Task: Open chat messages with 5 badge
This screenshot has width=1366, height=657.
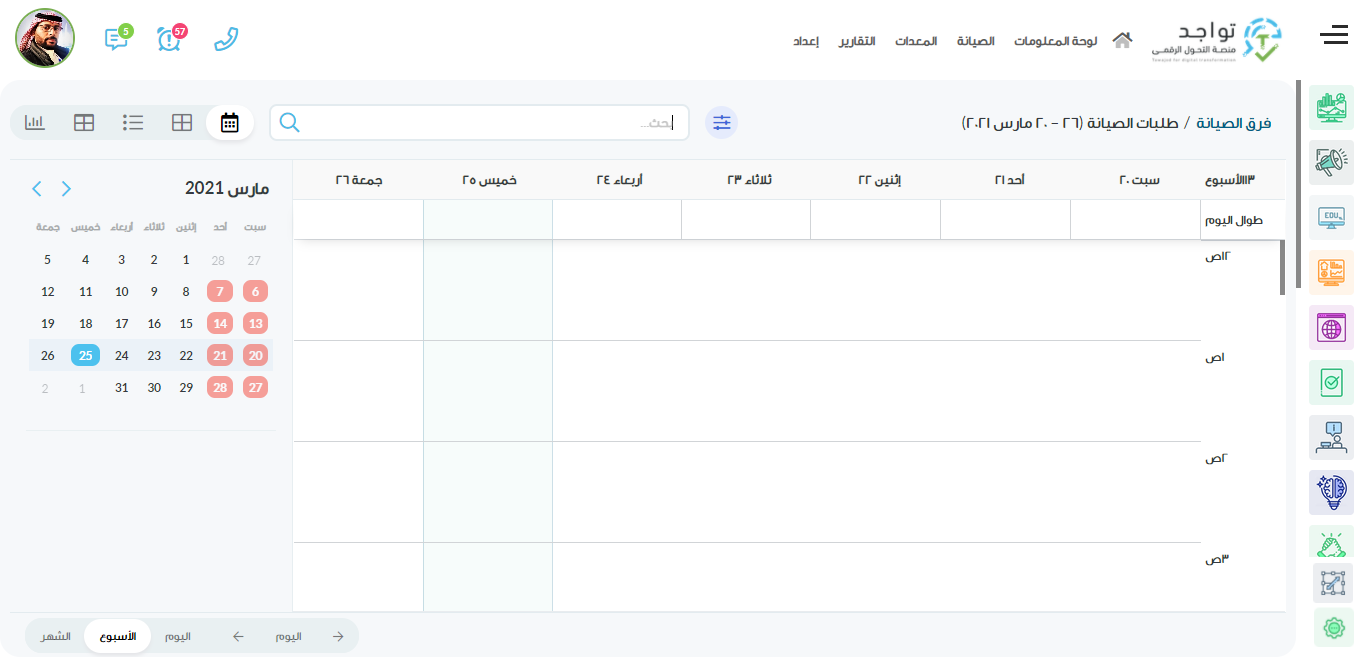Action: pyautogui.click(x=117, y=38)
